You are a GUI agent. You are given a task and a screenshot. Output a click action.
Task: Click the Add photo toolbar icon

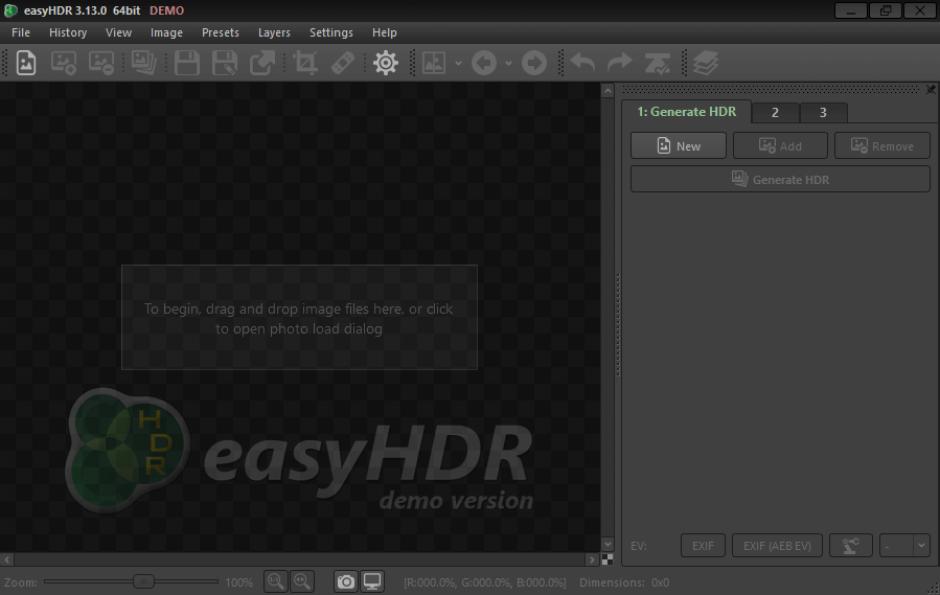coord(64,62)
